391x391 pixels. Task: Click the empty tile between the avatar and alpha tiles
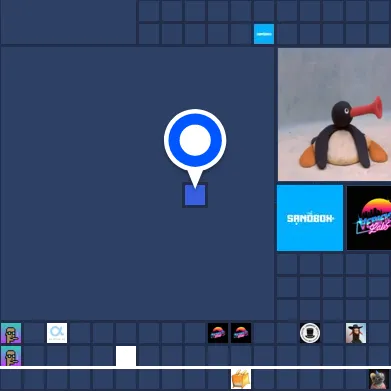(x=34, y=333)
